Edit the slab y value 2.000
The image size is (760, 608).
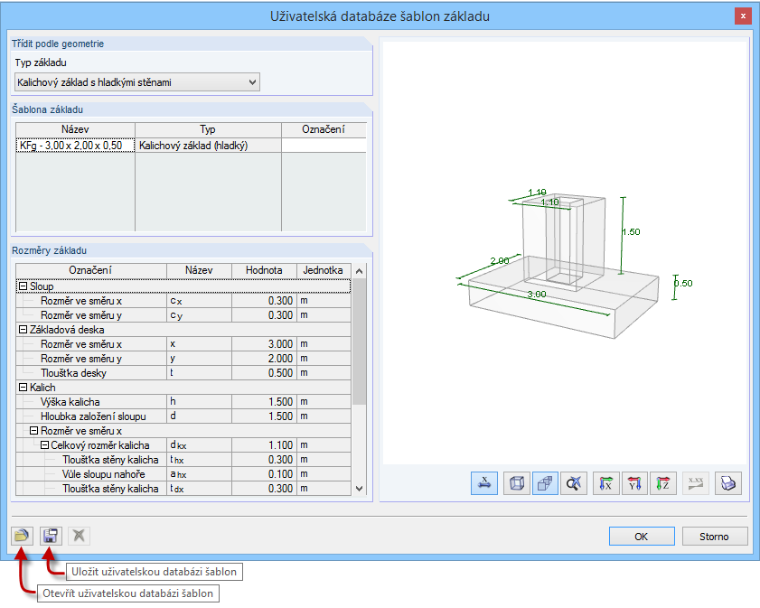click(x=264, y=358)
